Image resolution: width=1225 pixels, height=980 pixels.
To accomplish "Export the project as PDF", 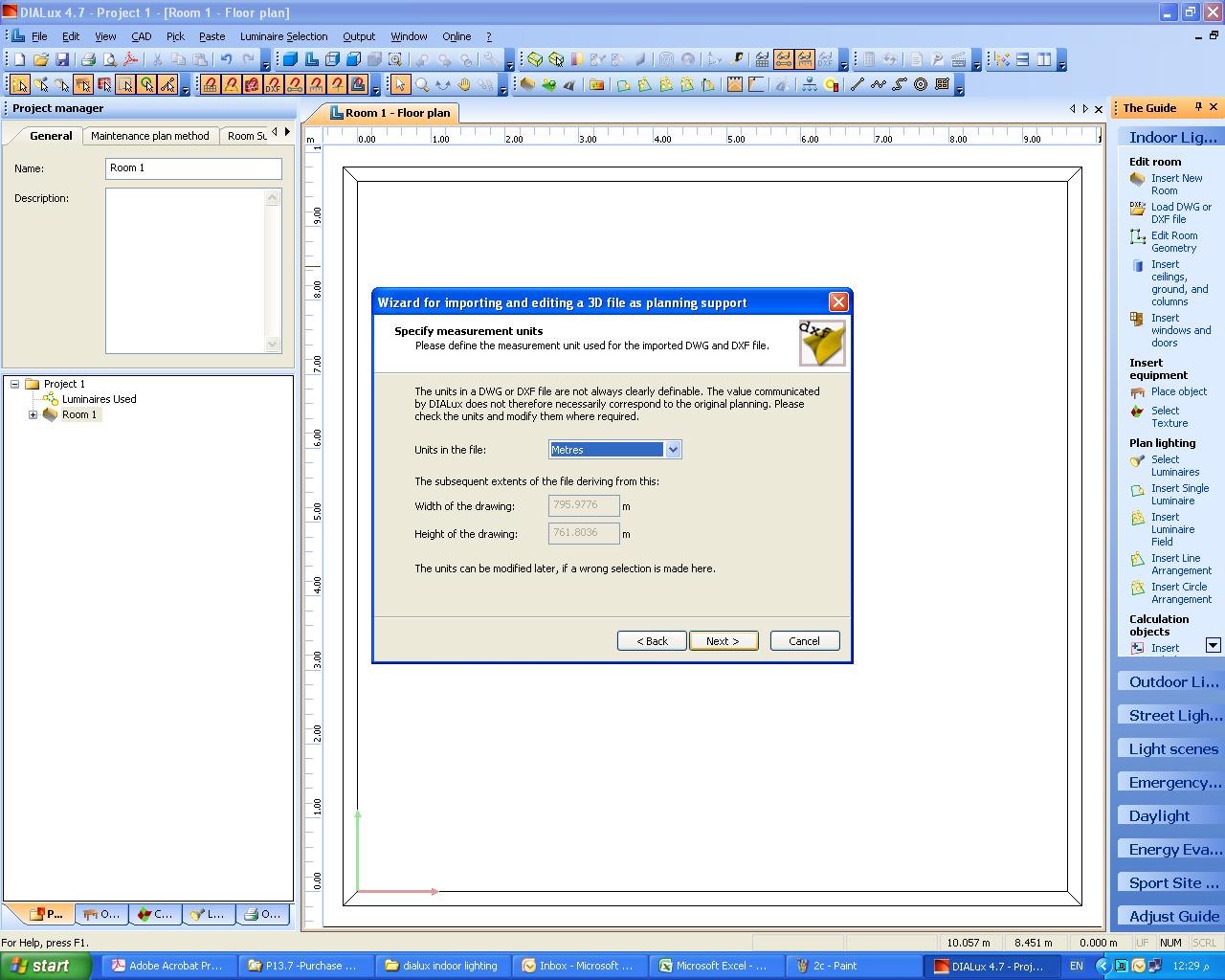I will pyautogui.click(x=129, y=58).
